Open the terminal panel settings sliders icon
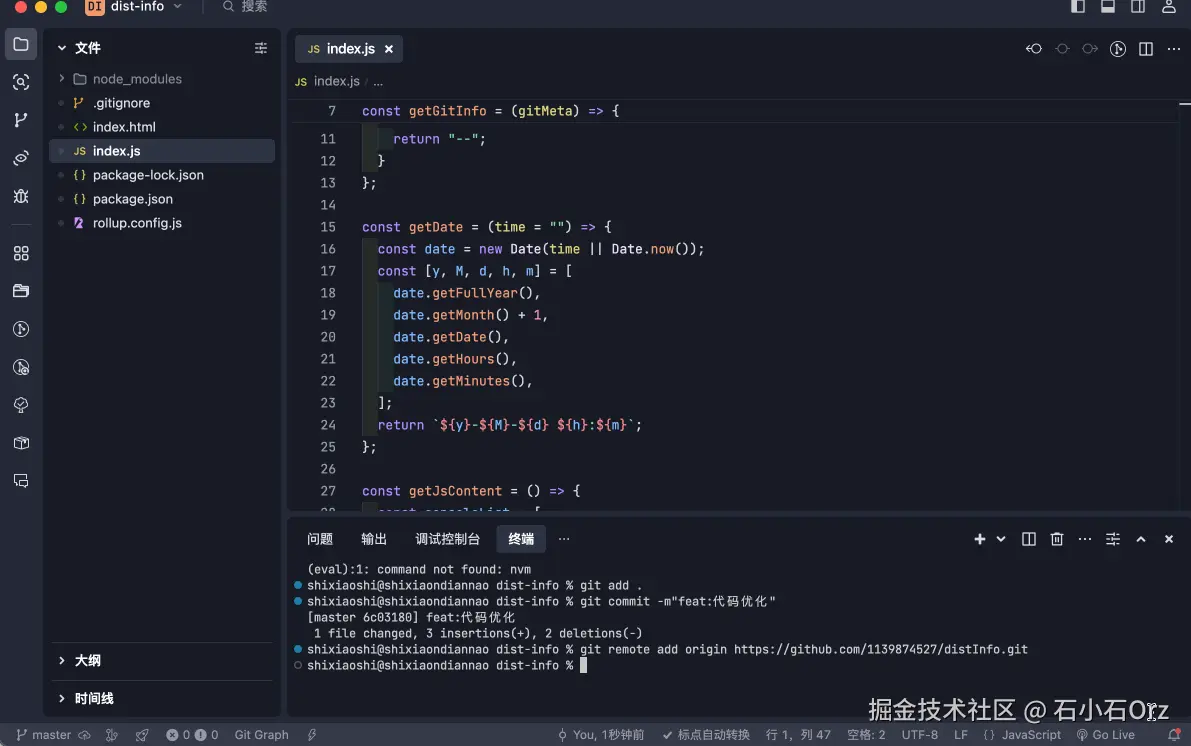 (1113, 539)
